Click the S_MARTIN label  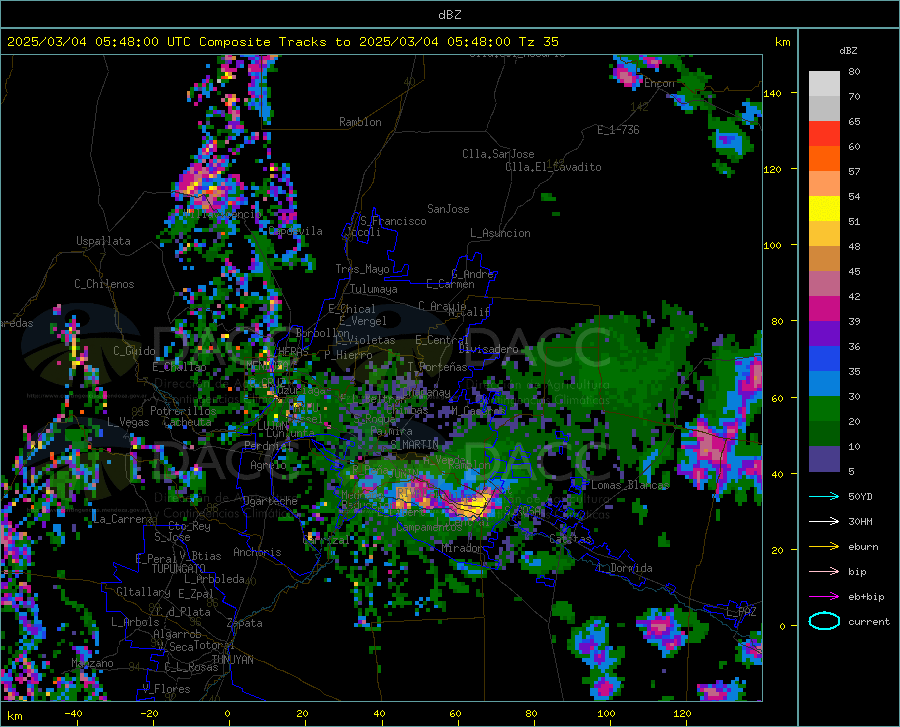click(414, 445)
